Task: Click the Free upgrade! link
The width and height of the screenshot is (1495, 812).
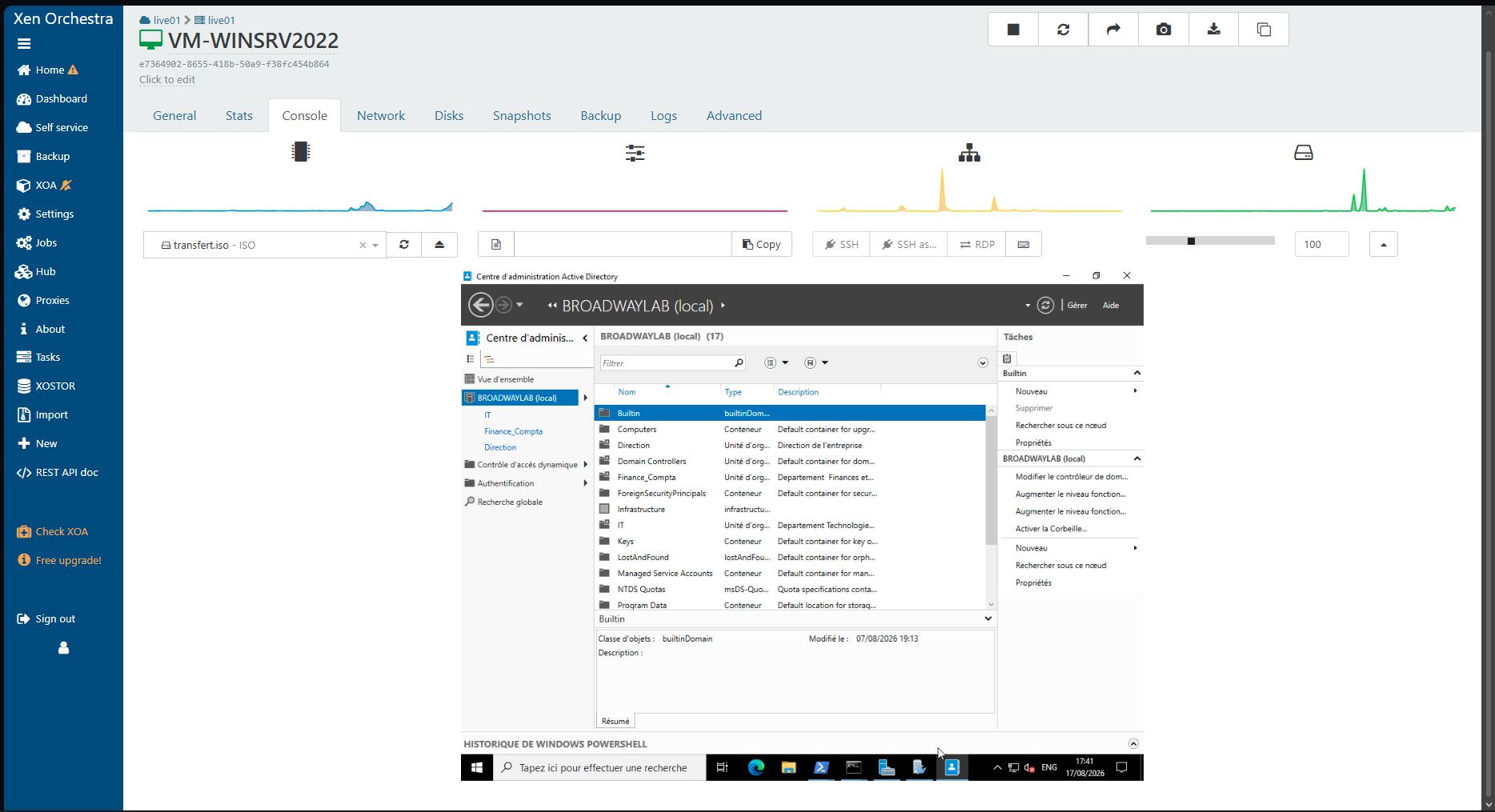Action: (x=68, y=561)
